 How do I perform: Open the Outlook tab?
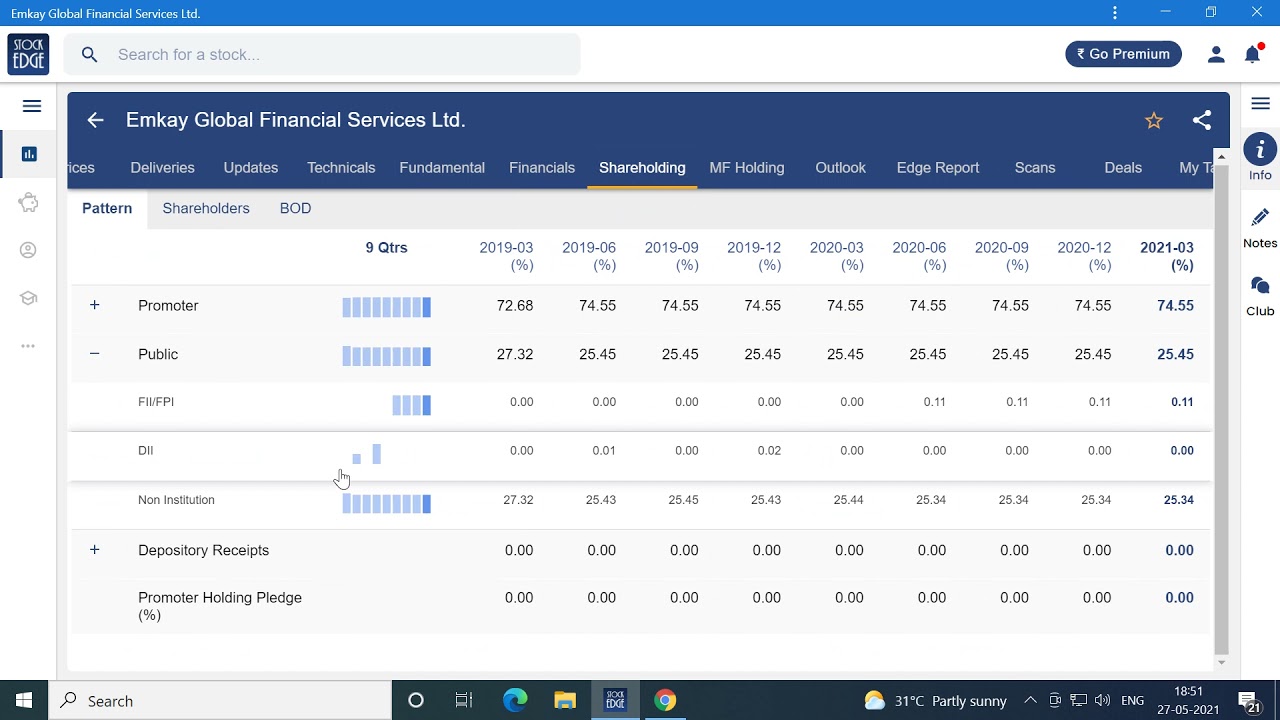coord(840,168)
